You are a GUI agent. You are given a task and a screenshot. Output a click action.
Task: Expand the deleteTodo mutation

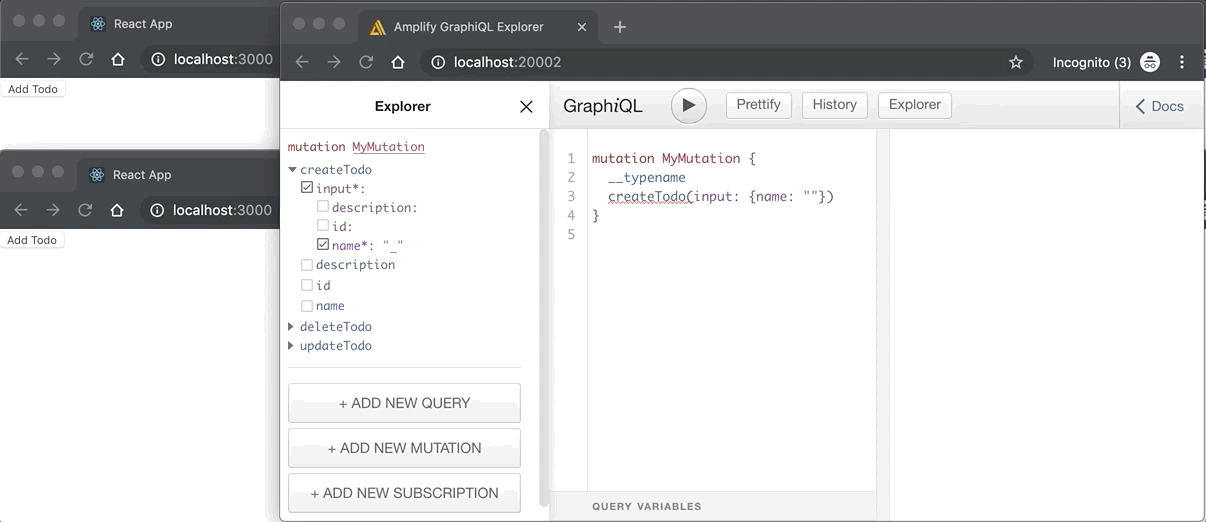(292, 327)
